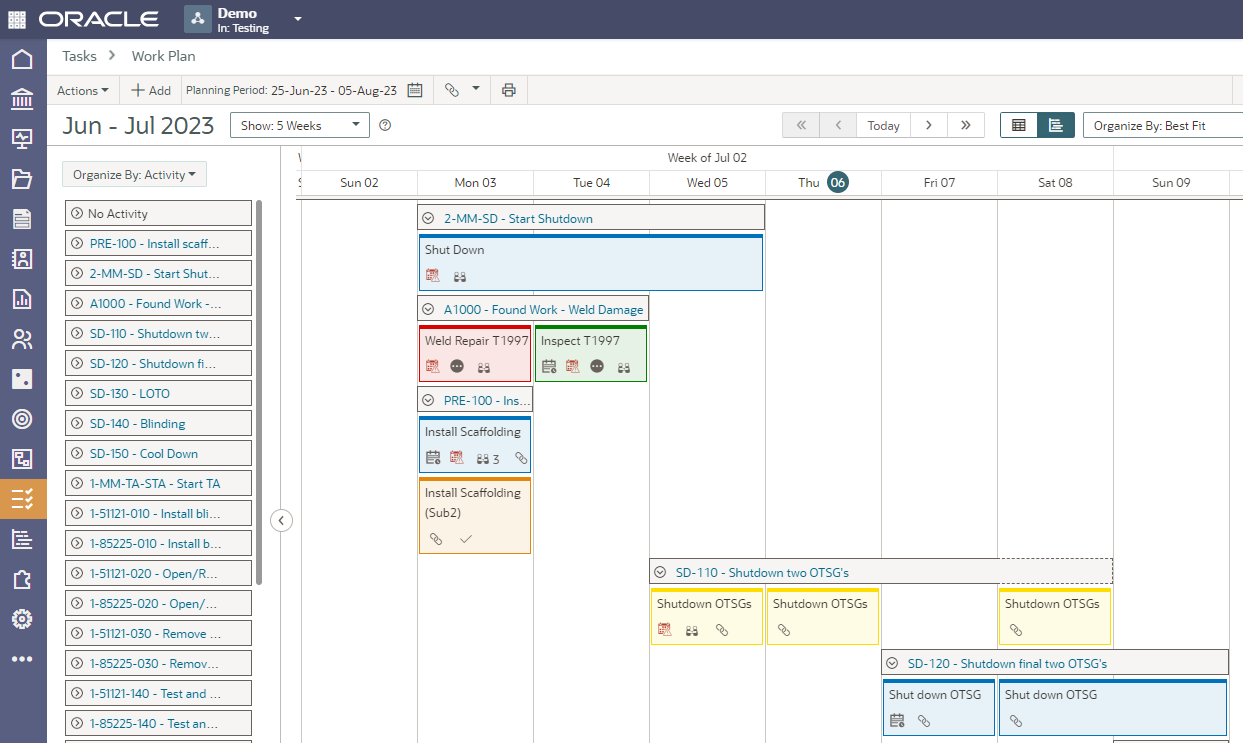Collapse the activity side panel

(282, 520)
